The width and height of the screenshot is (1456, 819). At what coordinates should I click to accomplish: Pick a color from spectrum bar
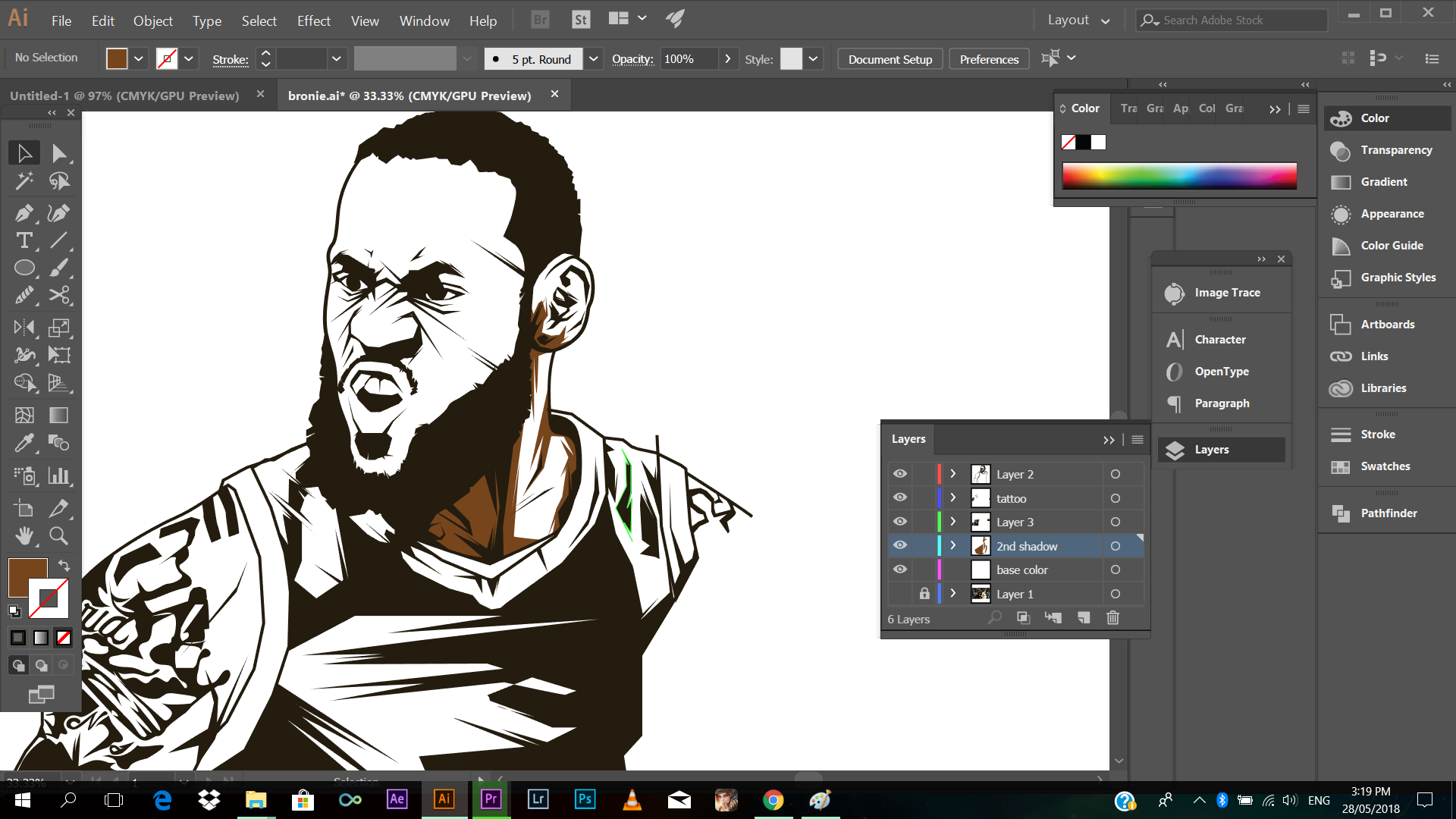click(x=1179, y=176)
